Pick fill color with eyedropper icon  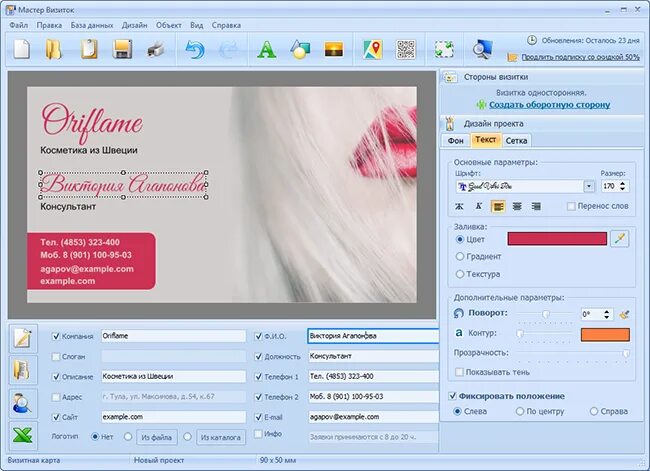click(x=620, y=239)
